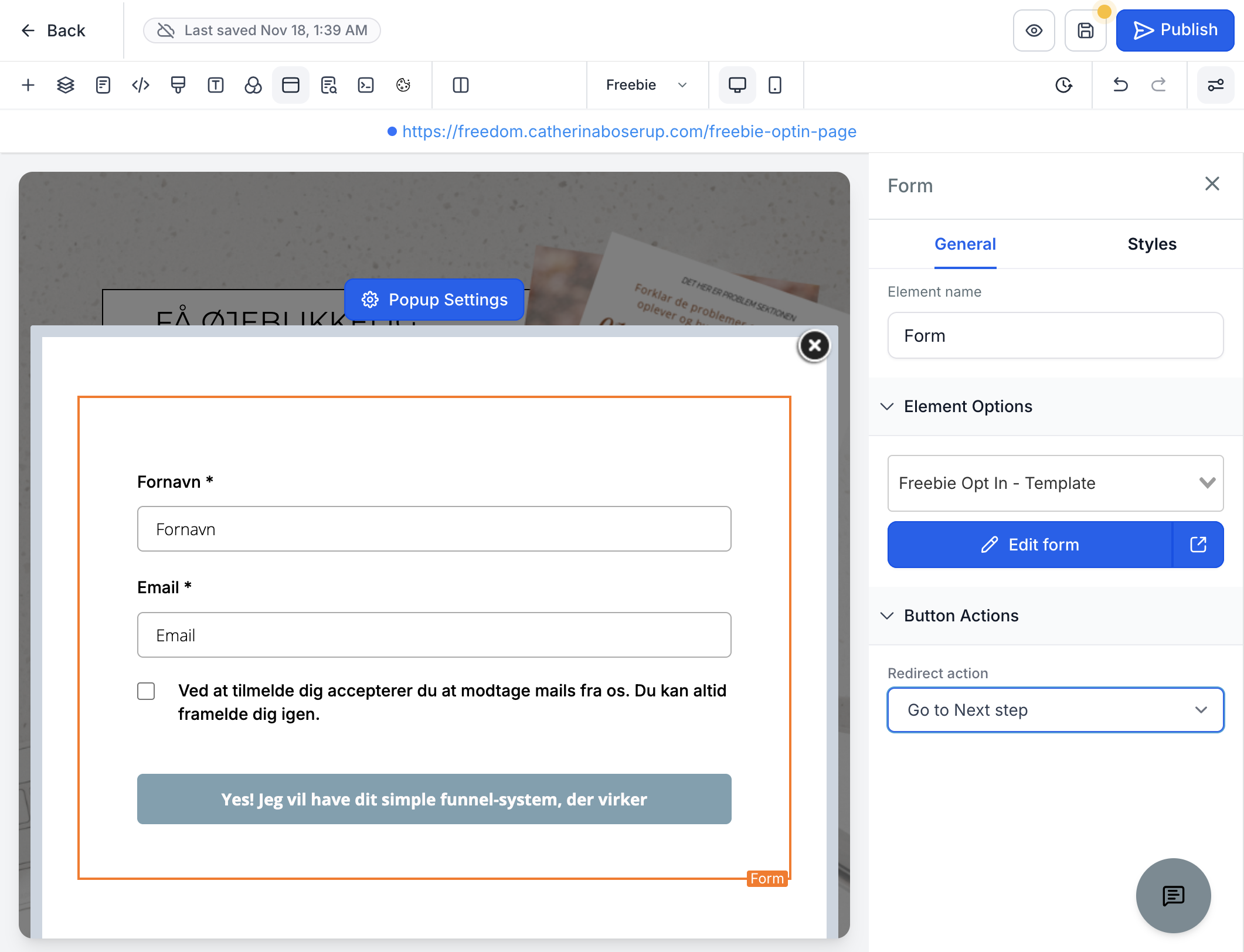Open form in new tab icon
The width and height of the screenshot is (1244, 952).
click(1198, 545)
